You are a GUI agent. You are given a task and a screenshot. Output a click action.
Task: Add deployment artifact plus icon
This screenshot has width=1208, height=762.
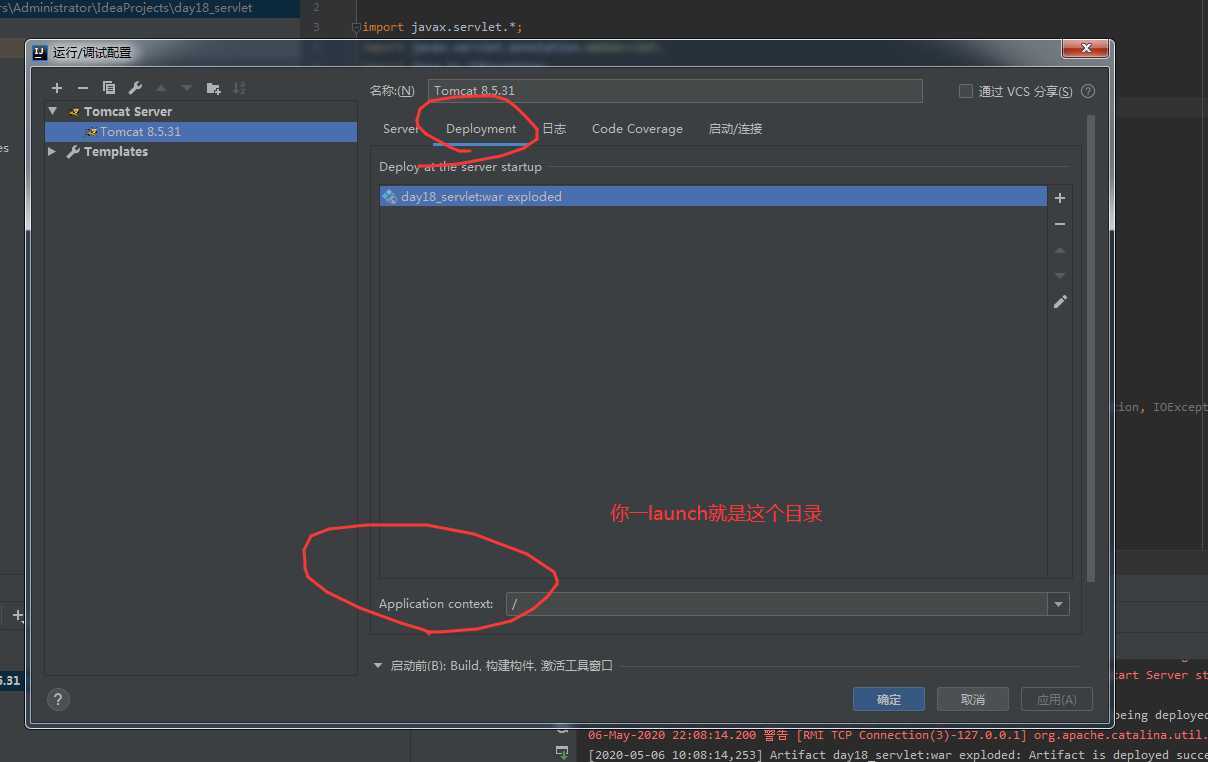(1060, 198)
